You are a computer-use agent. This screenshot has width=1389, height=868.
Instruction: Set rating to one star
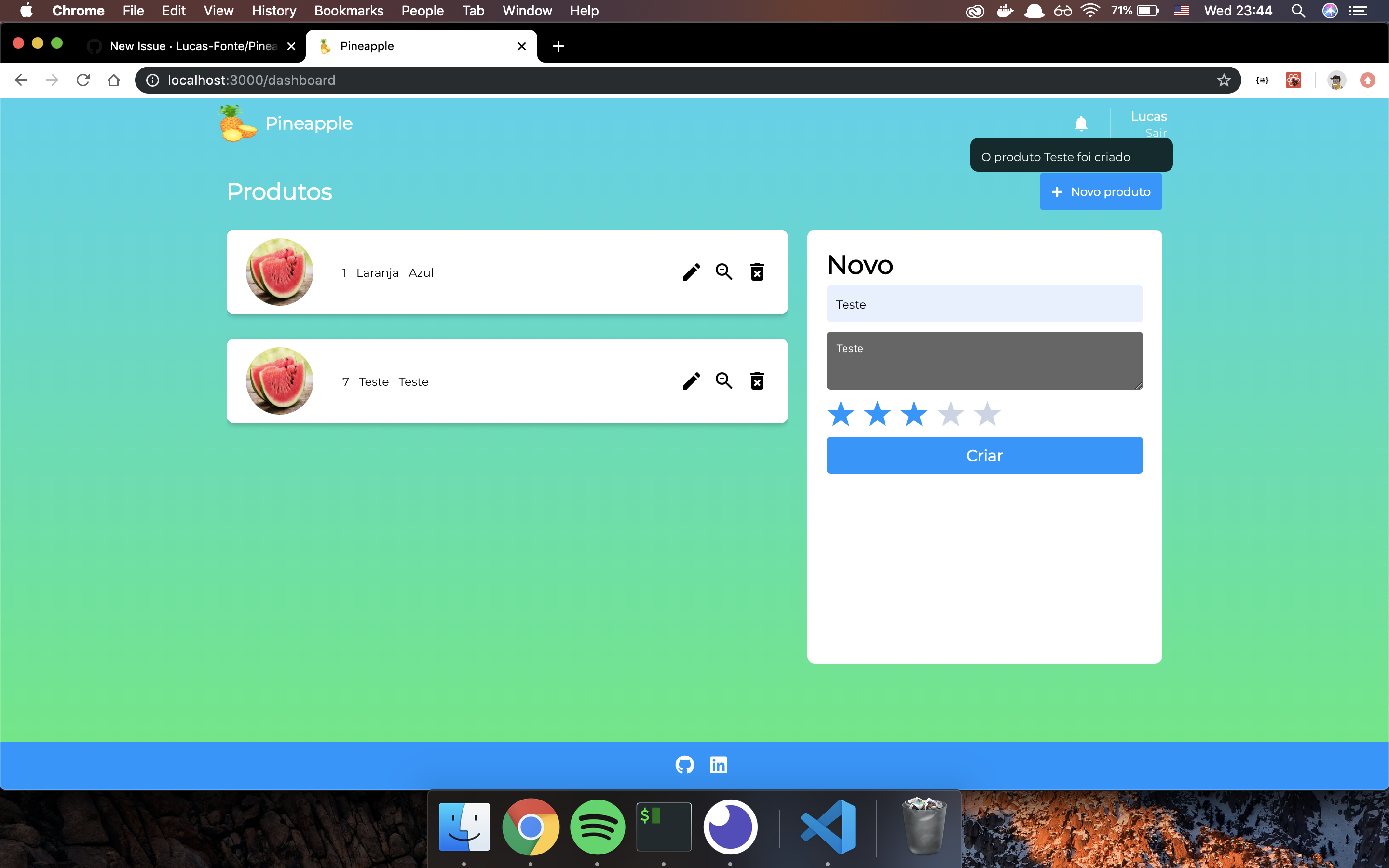[x=841, y=414]
